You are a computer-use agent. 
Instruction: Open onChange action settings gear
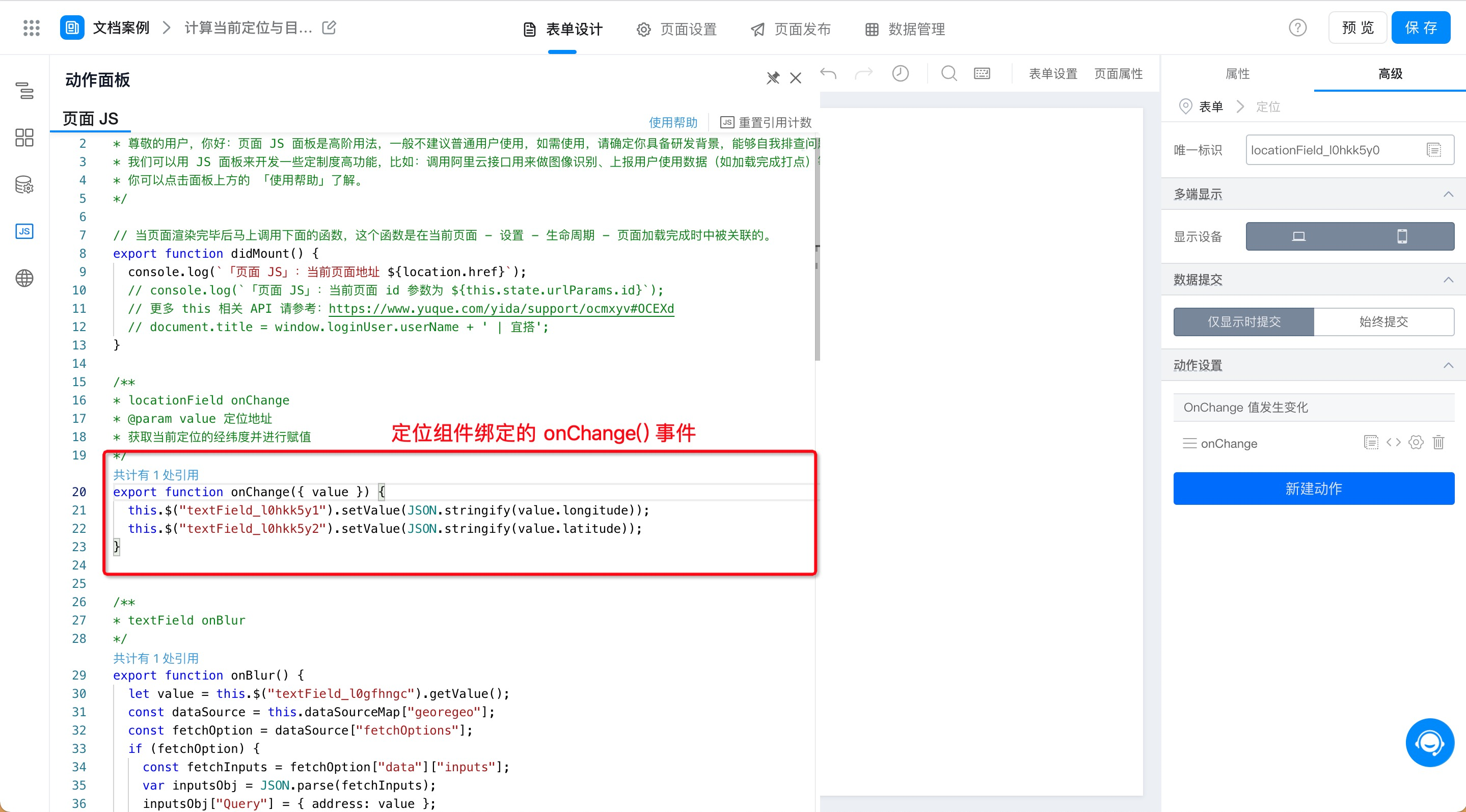1416,443
